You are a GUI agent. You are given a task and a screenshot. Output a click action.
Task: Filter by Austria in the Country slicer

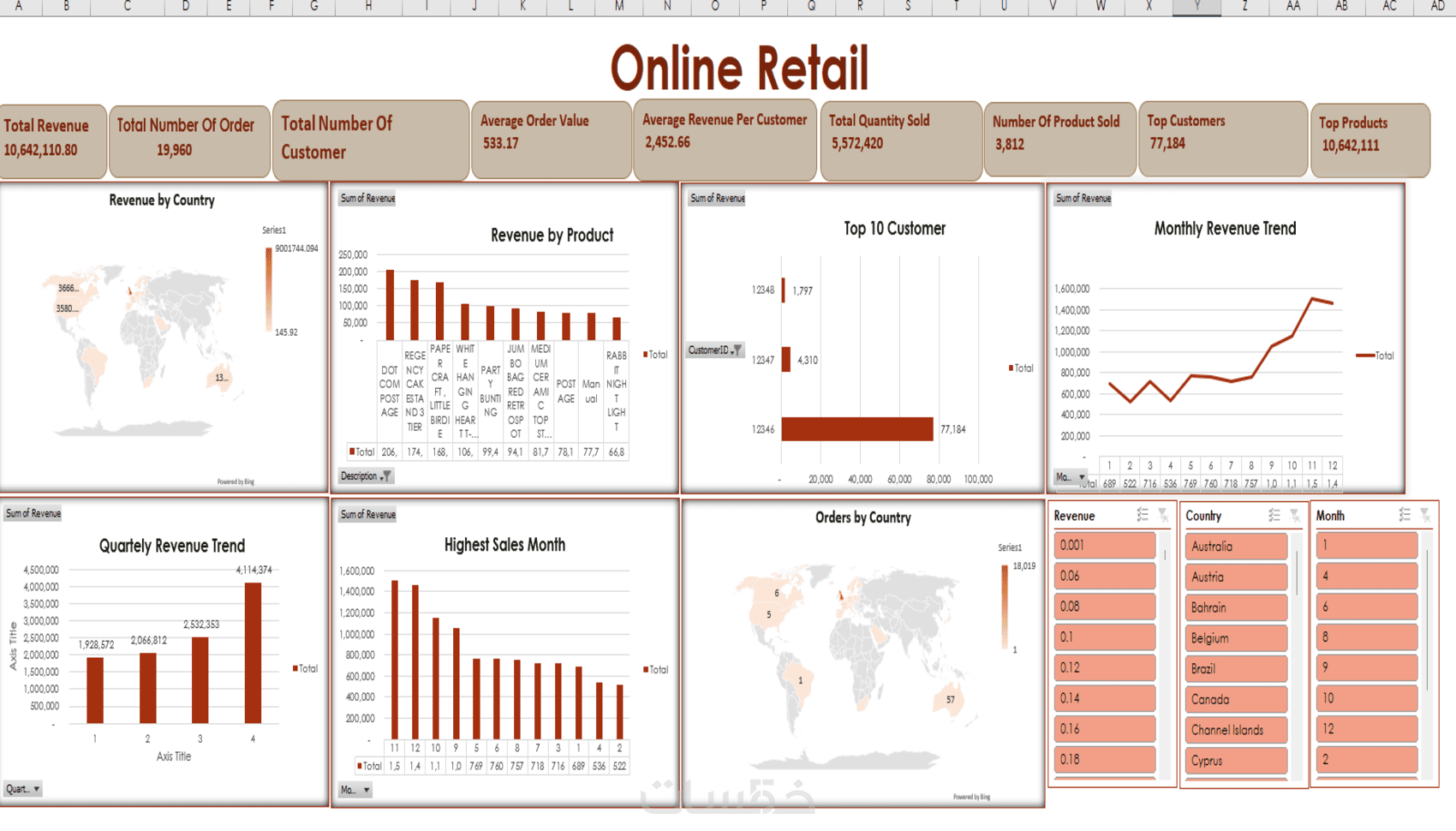pos(1237,577)
